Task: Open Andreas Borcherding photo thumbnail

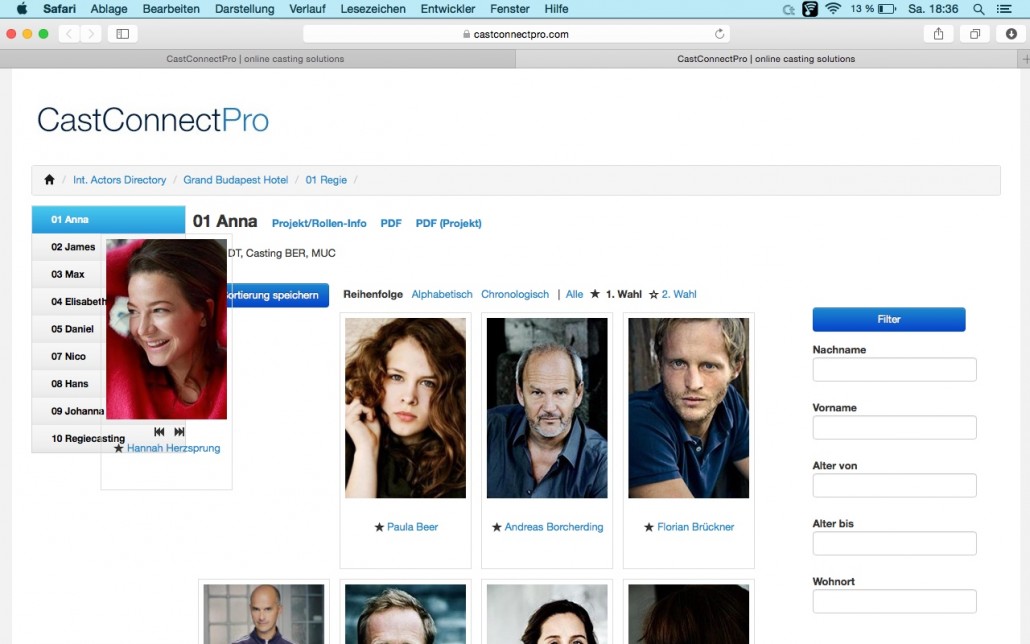Action: (547, 408)
